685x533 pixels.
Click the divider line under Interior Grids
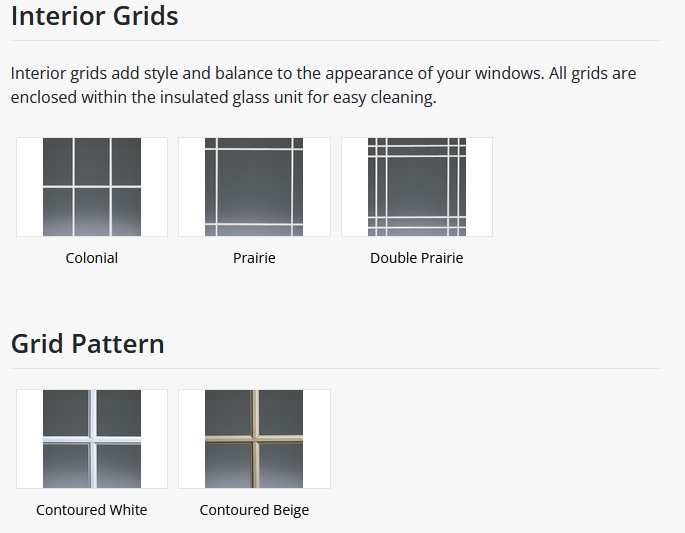coord(336,41)
